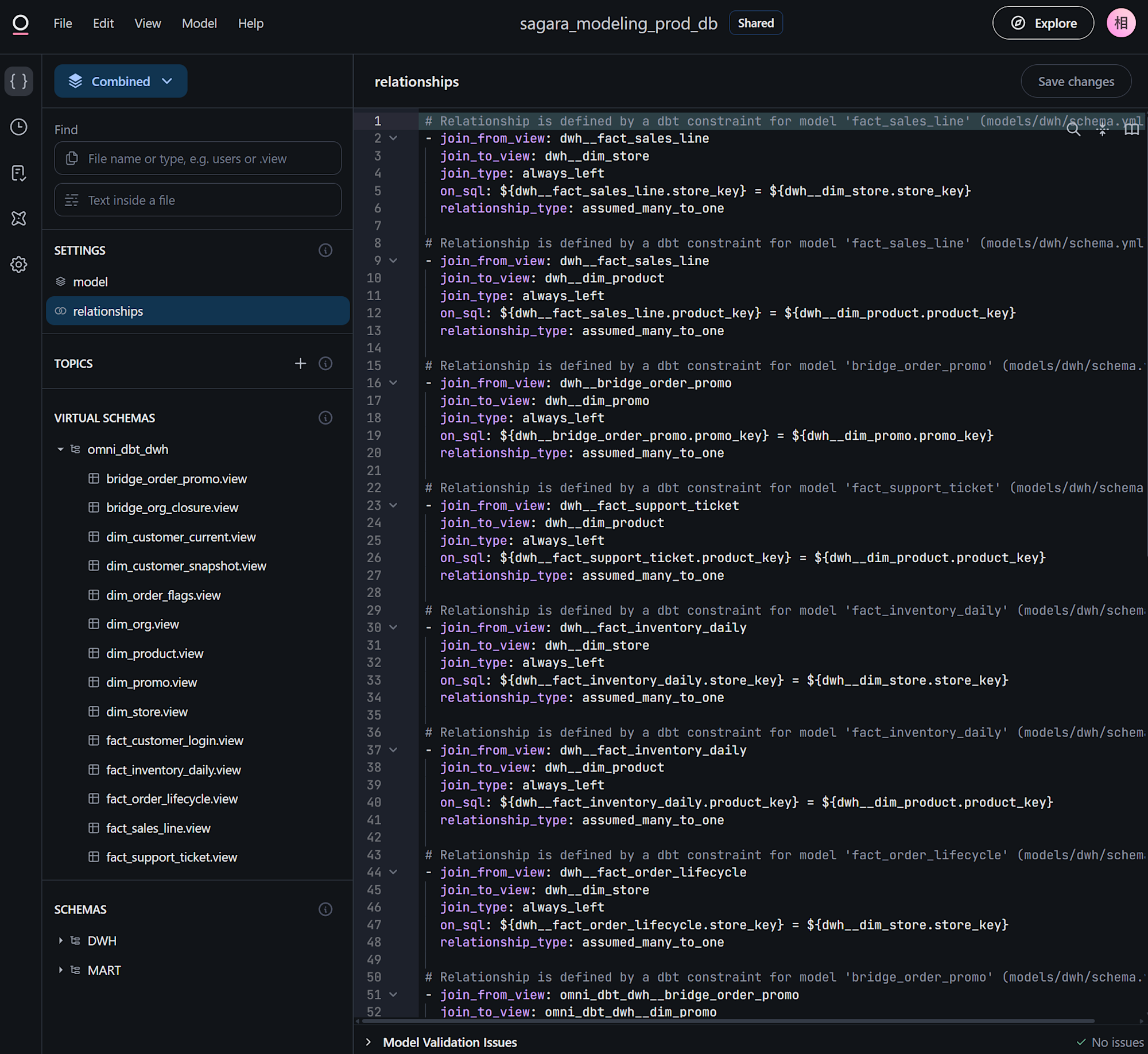Viewport: 1148px width, 1054px height.
Task: Click the plus icon next to TOPICS
Action: tap(300, 363)
